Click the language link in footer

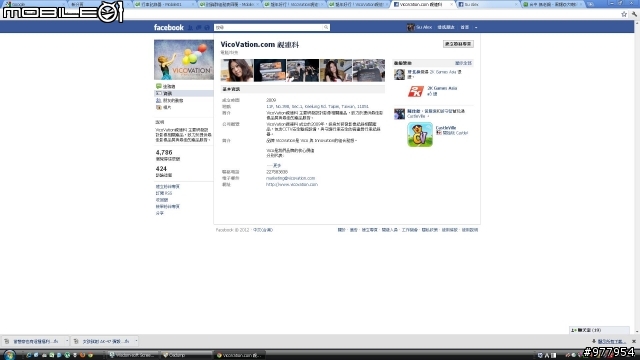263,230
